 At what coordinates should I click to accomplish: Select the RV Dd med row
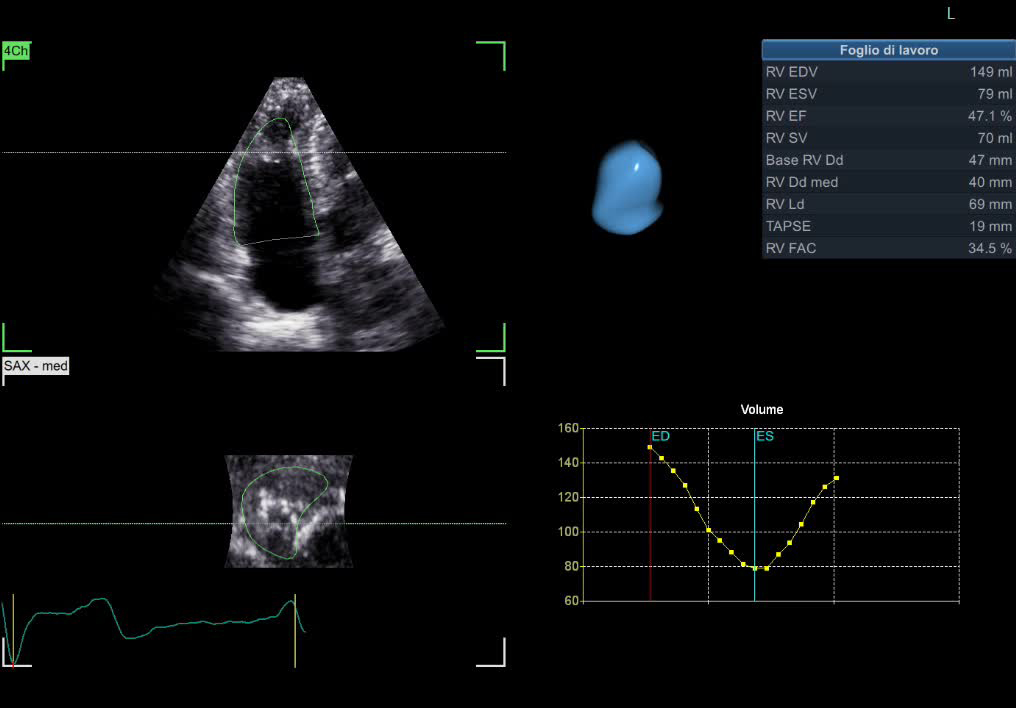(888, 182)
